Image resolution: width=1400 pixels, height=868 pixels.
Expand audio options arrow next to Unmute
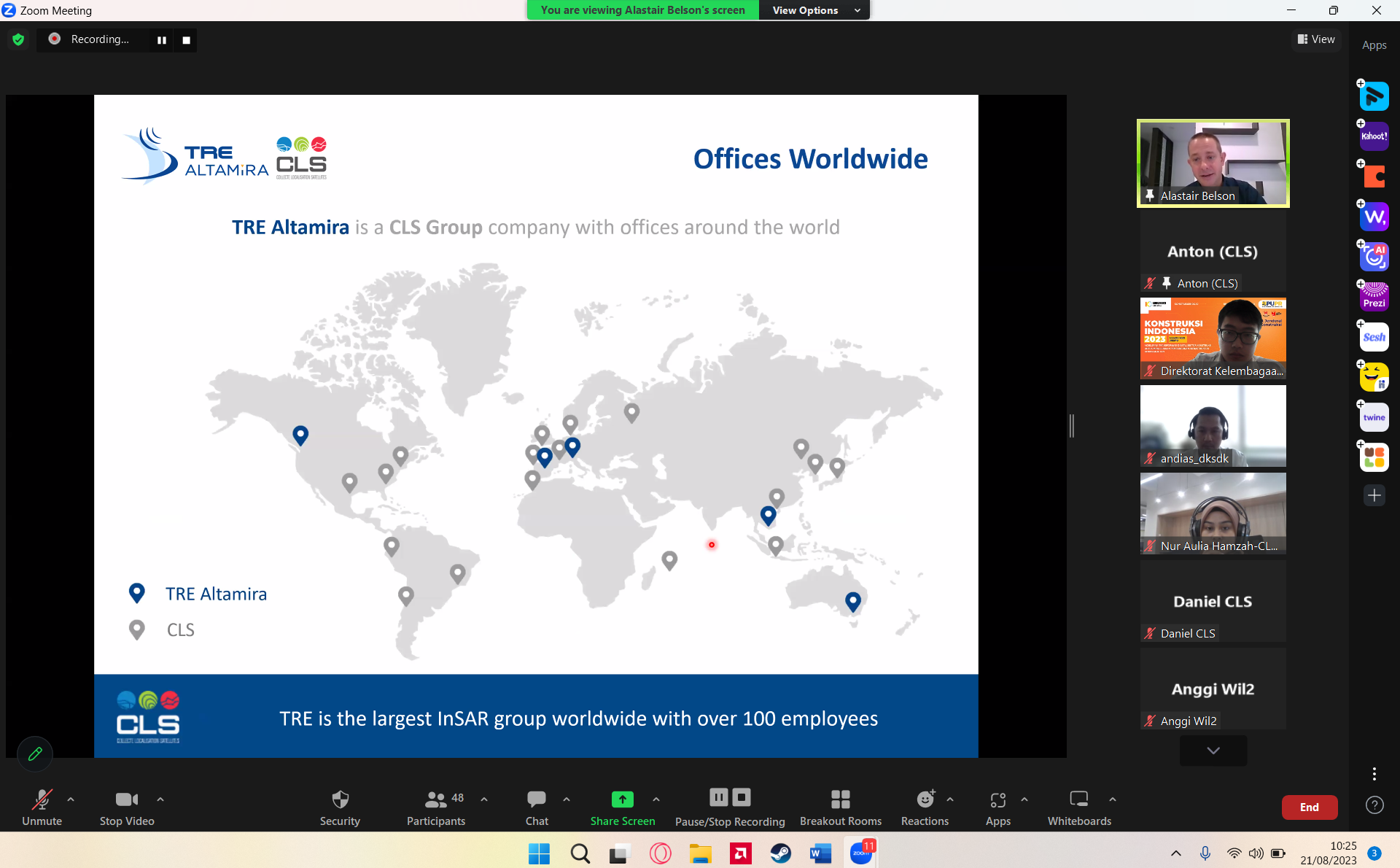coord(71,799)
